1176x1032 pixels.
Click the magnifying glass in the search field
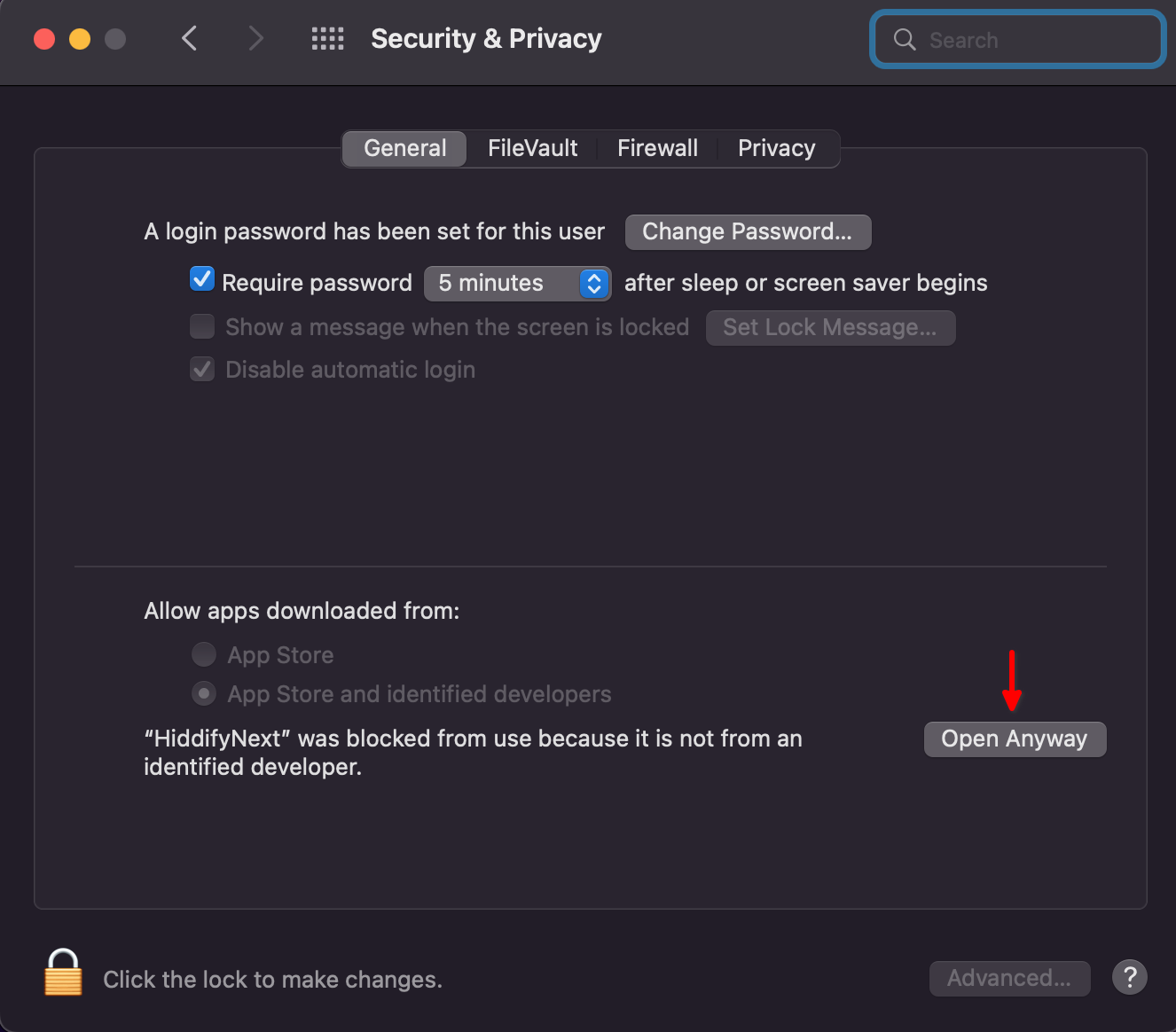pos(904,39)
